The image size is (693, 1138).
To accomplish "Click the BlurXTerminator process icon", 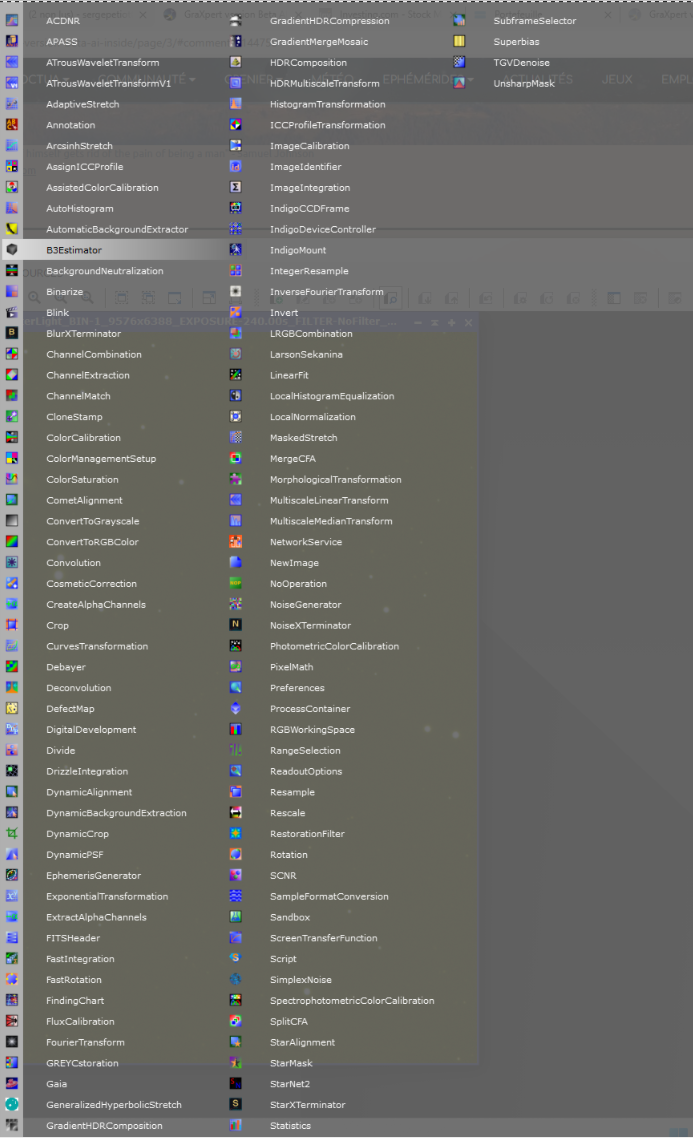I will click(x=12, y=333).
